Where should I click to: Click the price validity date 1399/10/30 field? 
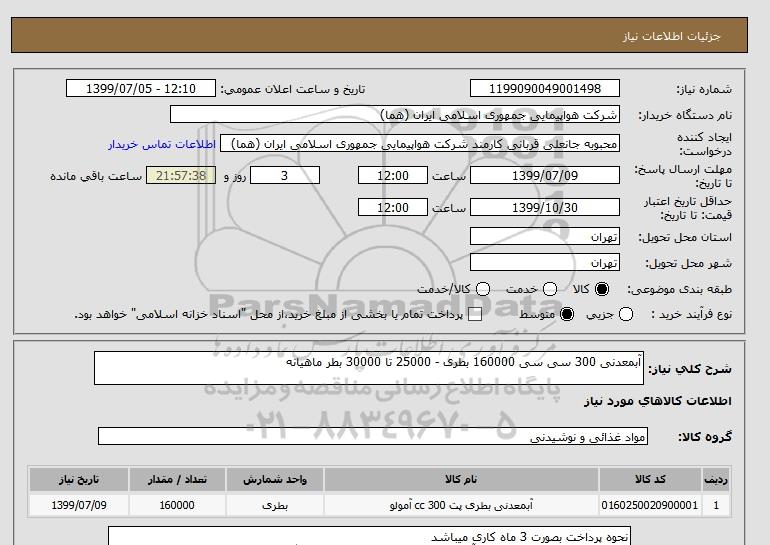[x=545, y=207]
